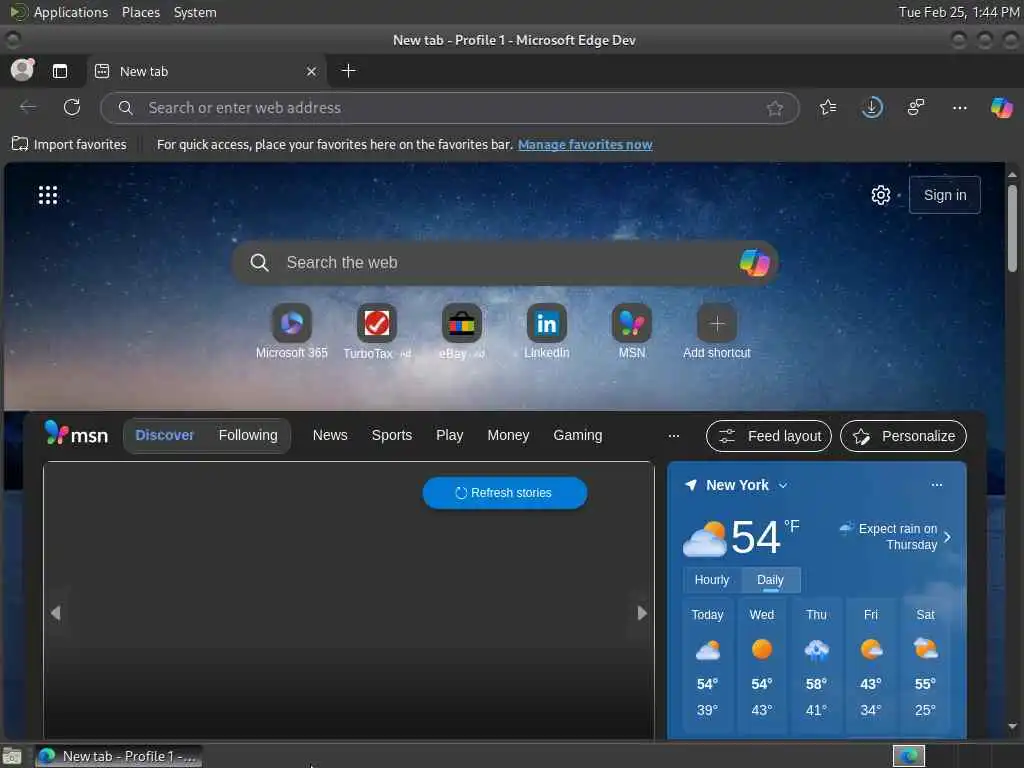Open Feed layout options
1024x768 pixels.
pos(769,436)
